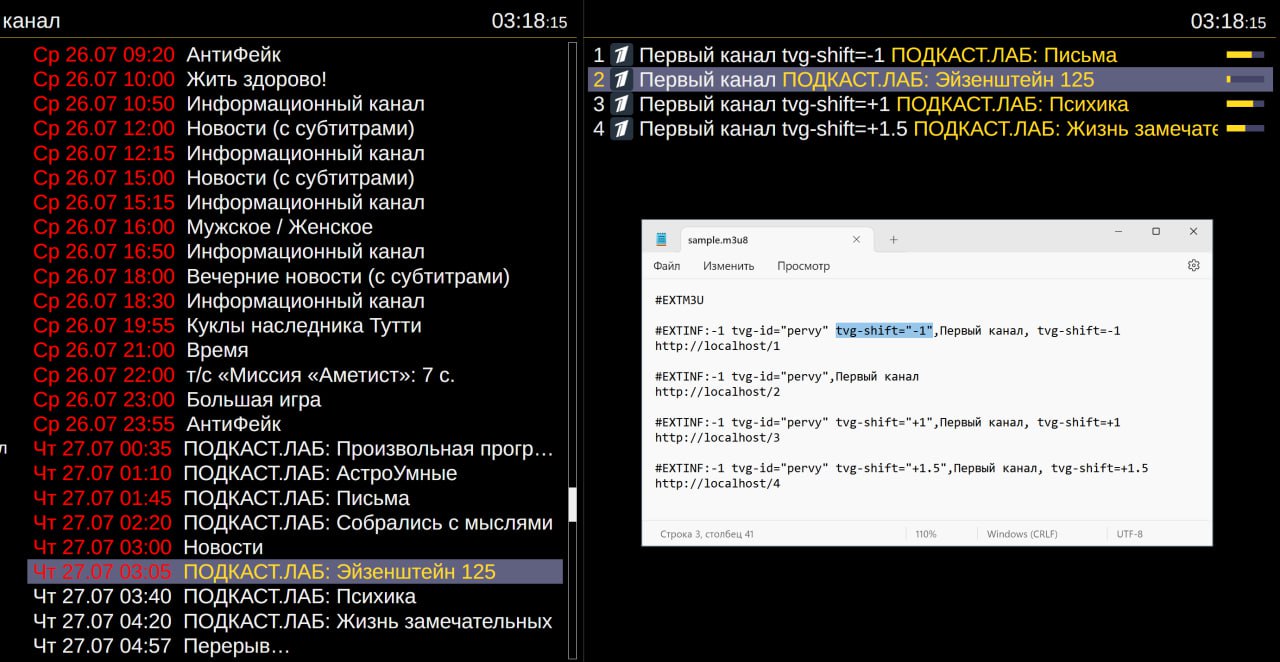This screenshot has width=1280, height=662.
Task: Click the progress bar for channel 1
Action: [x=1245, y=55]
